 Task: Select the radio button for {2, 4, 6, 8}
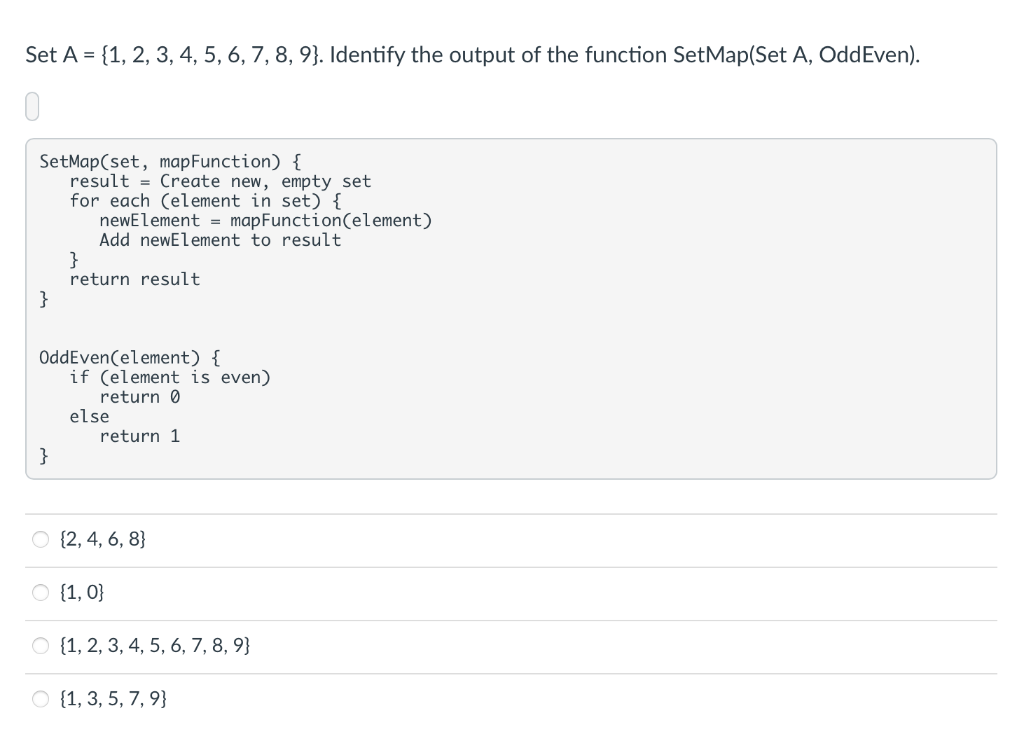40,539
